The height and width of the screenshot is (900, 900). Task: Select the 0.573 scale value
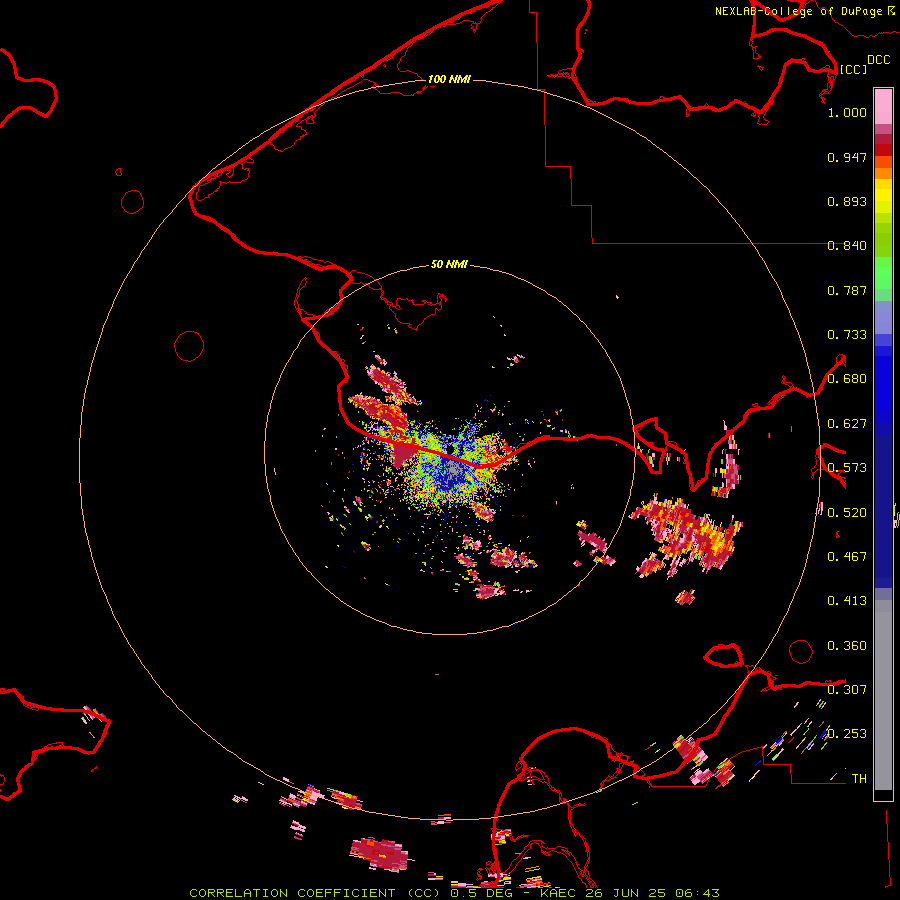[x=847, y=468]
